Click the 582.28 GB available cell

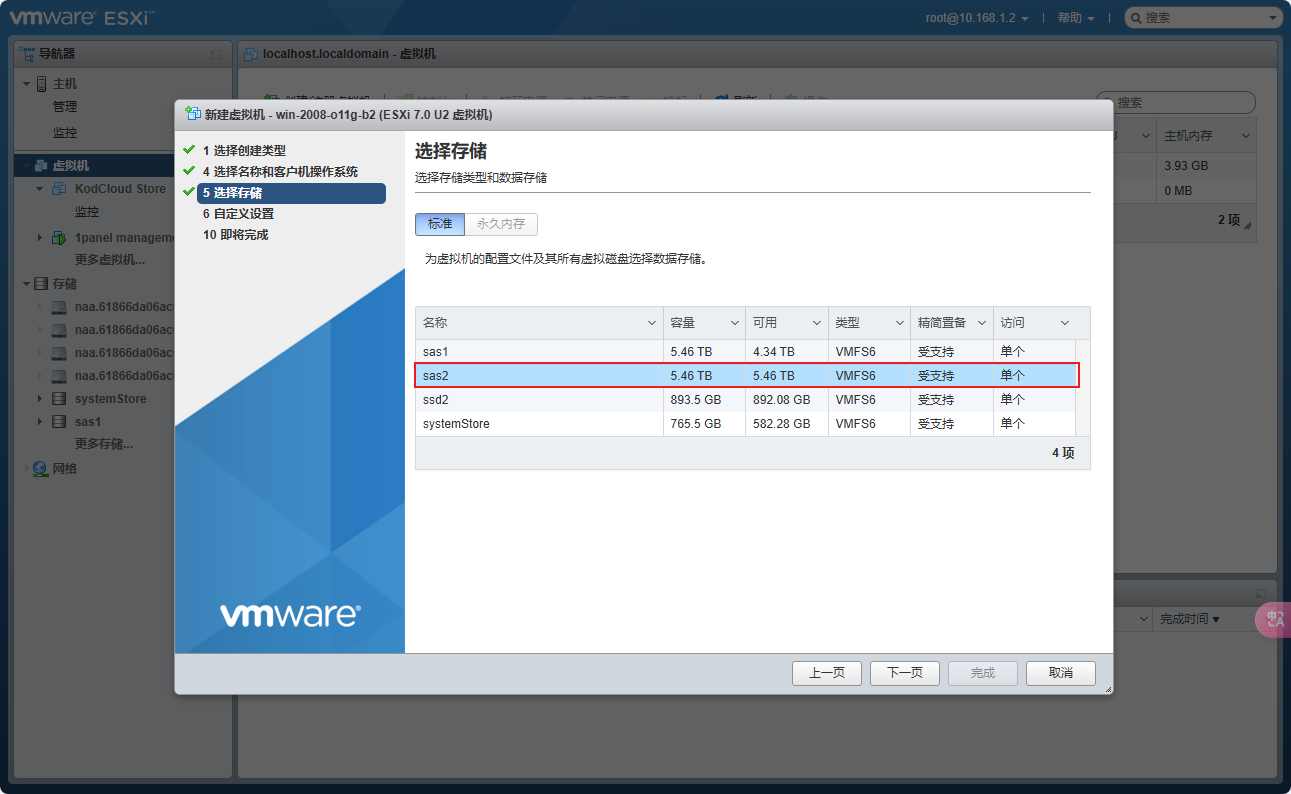(786, 424)
